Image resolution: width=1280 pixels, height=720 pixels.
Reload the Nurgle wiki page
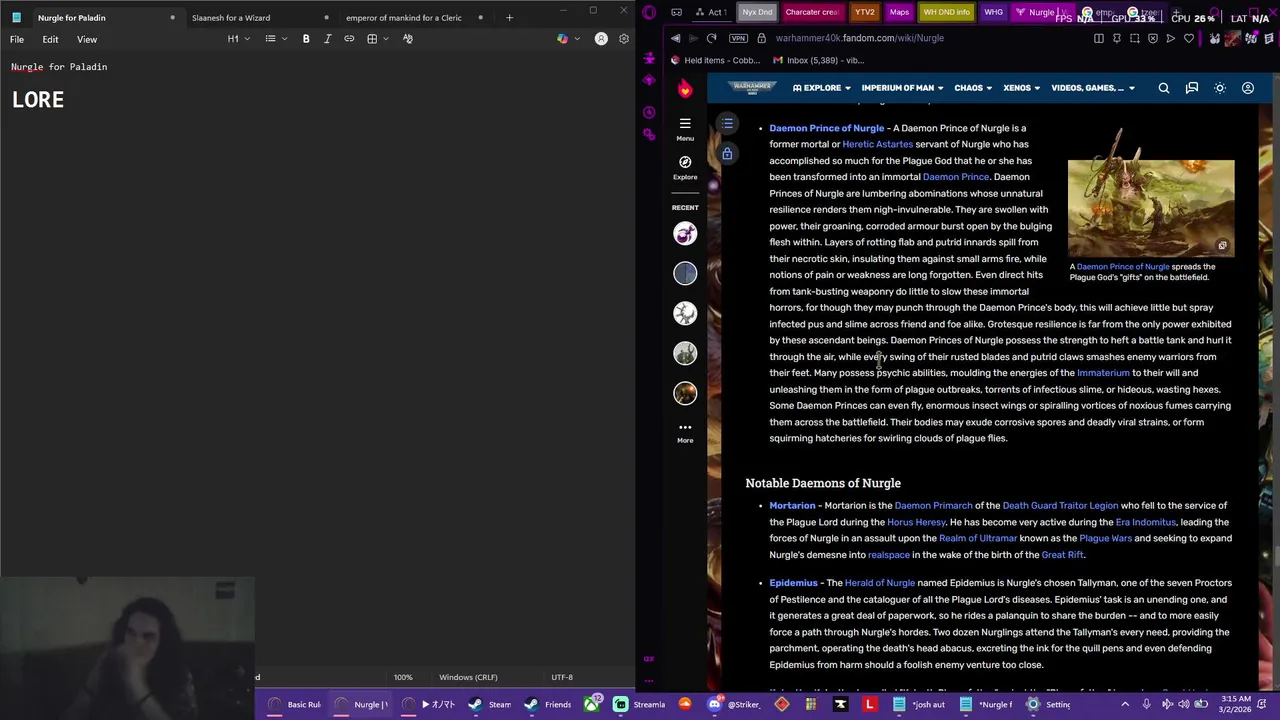pos(711,38)
